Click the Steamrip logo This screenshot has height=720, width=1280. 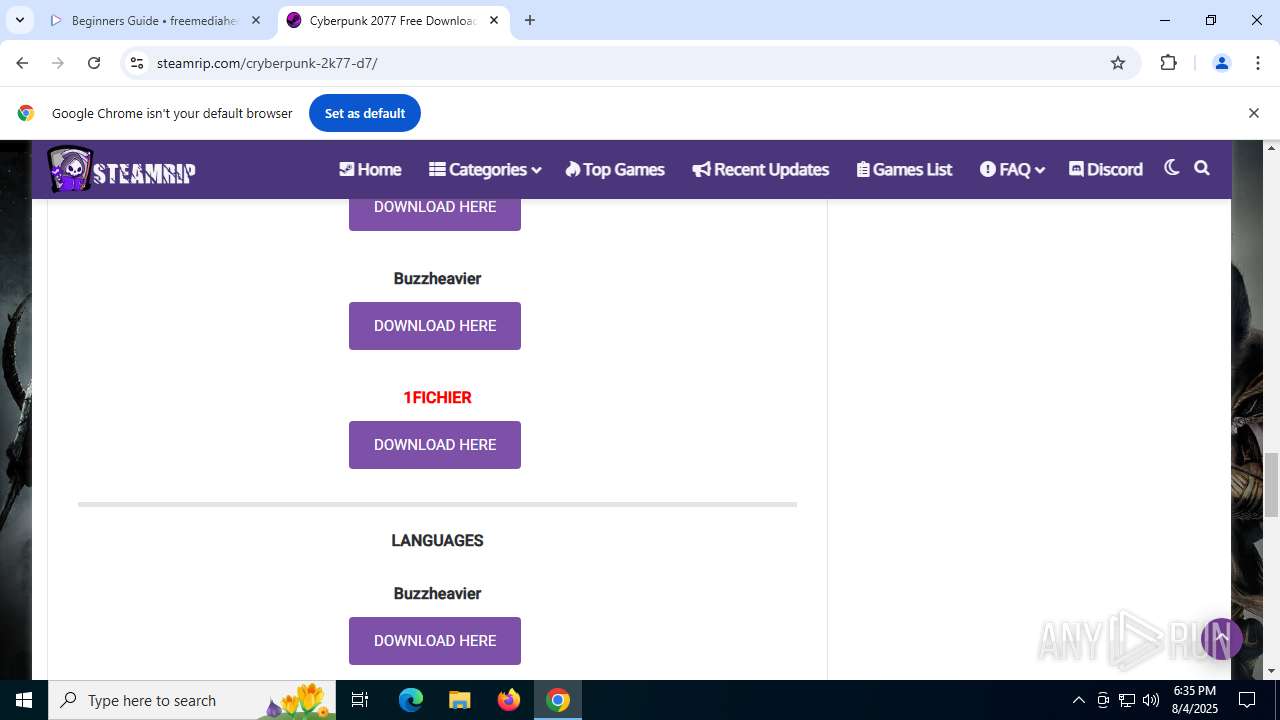click(121, 169)
